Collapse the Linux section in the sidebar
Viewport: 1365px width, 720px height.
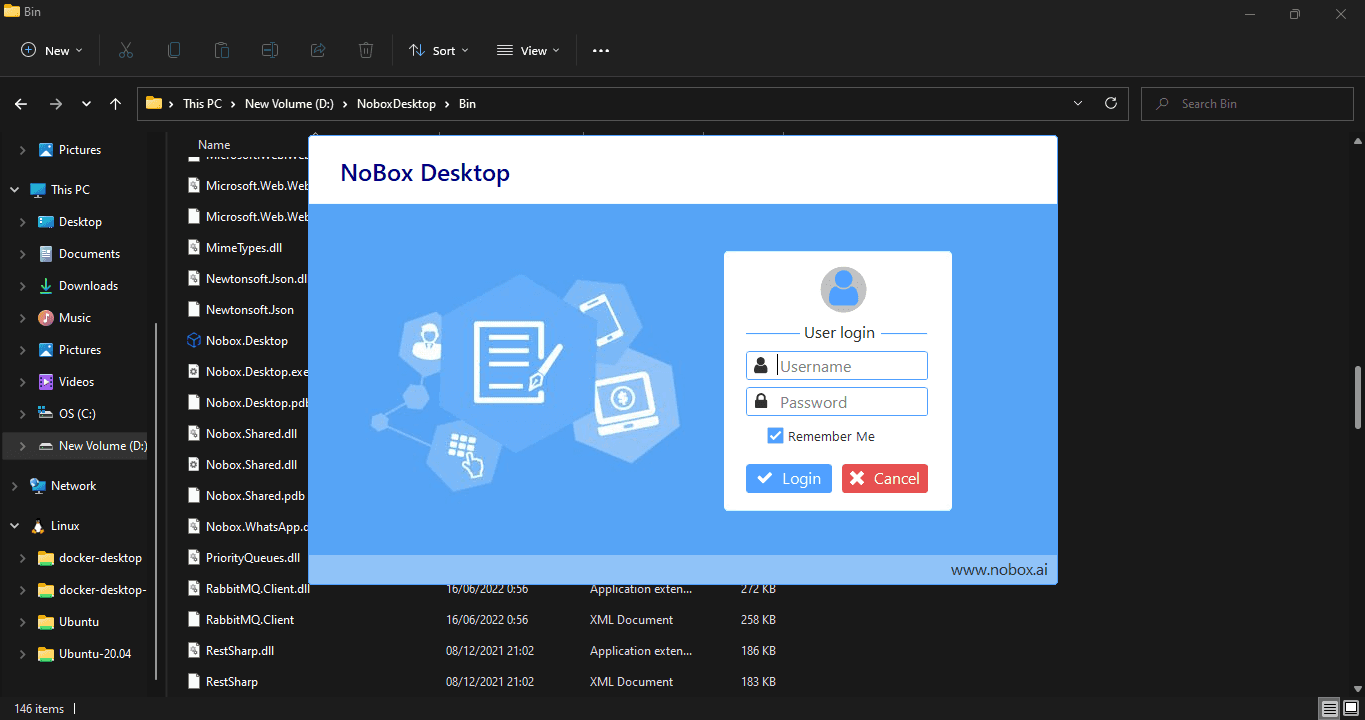(14, 525)
